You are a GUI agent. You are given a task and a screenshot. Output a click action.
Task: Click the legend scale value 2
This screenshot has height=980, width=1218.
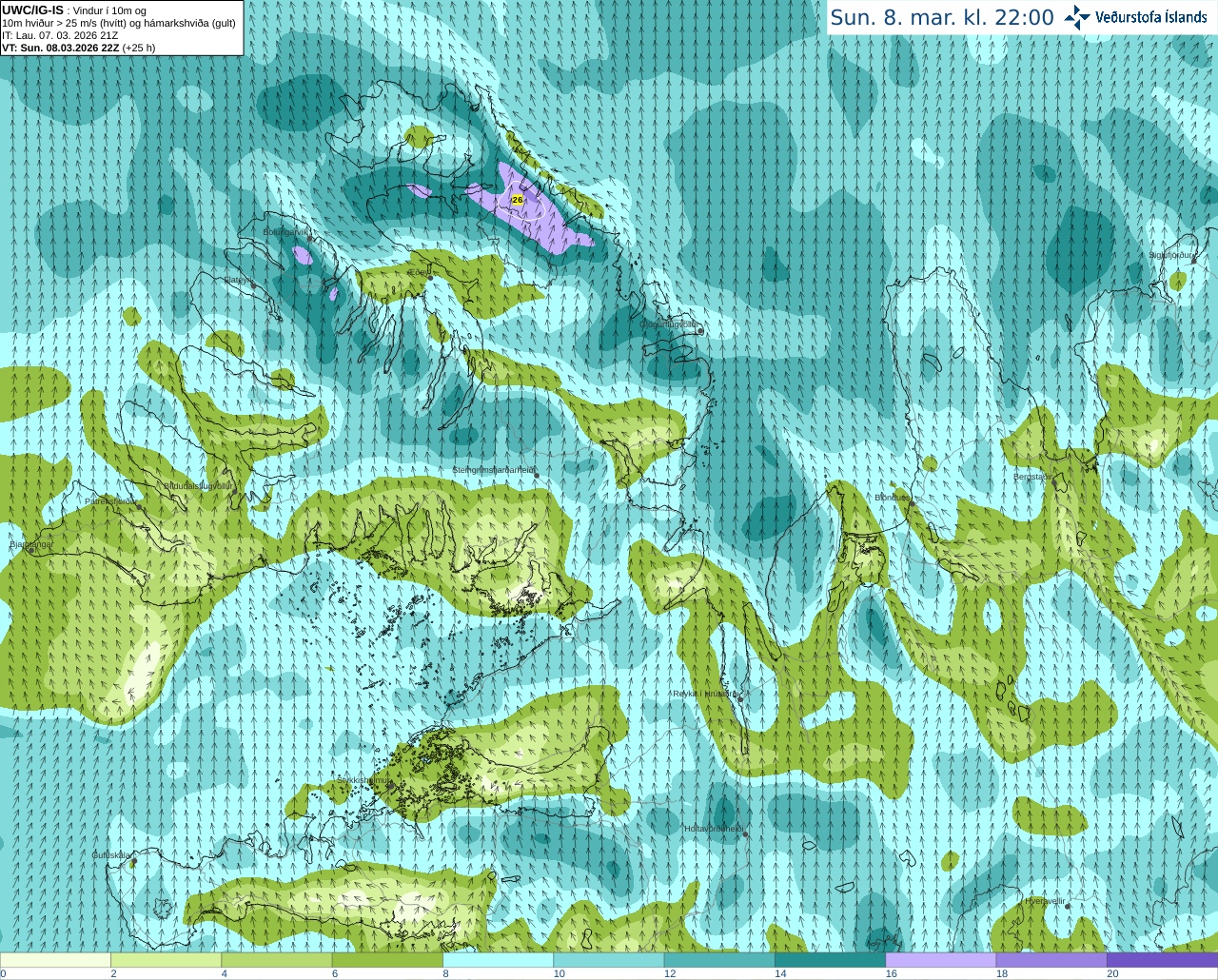[113, 973]
